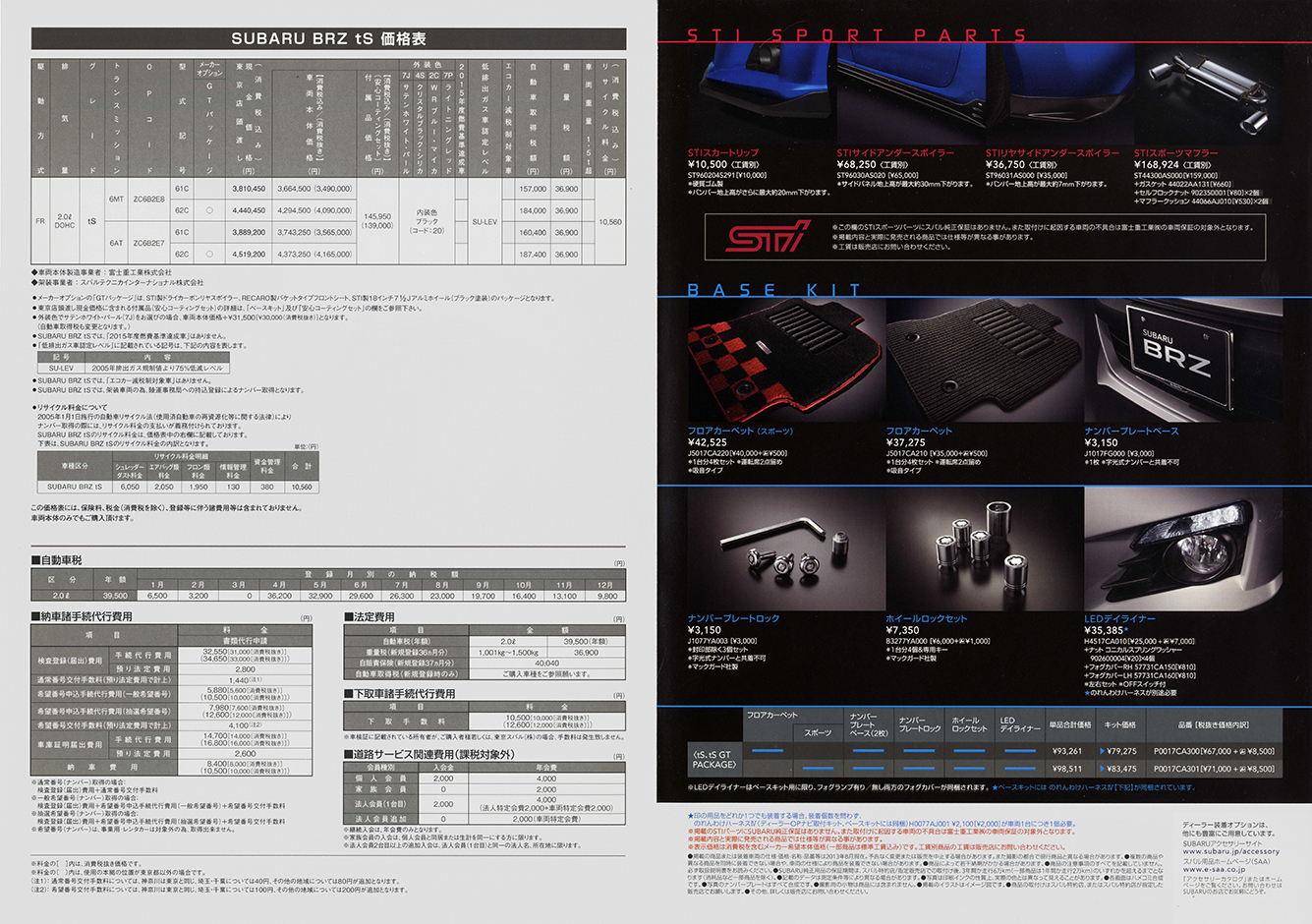Screen dimensions: 1312x924
Task: Follow the www.e-saa.co.jp link
Action: tap(1214, 870)
